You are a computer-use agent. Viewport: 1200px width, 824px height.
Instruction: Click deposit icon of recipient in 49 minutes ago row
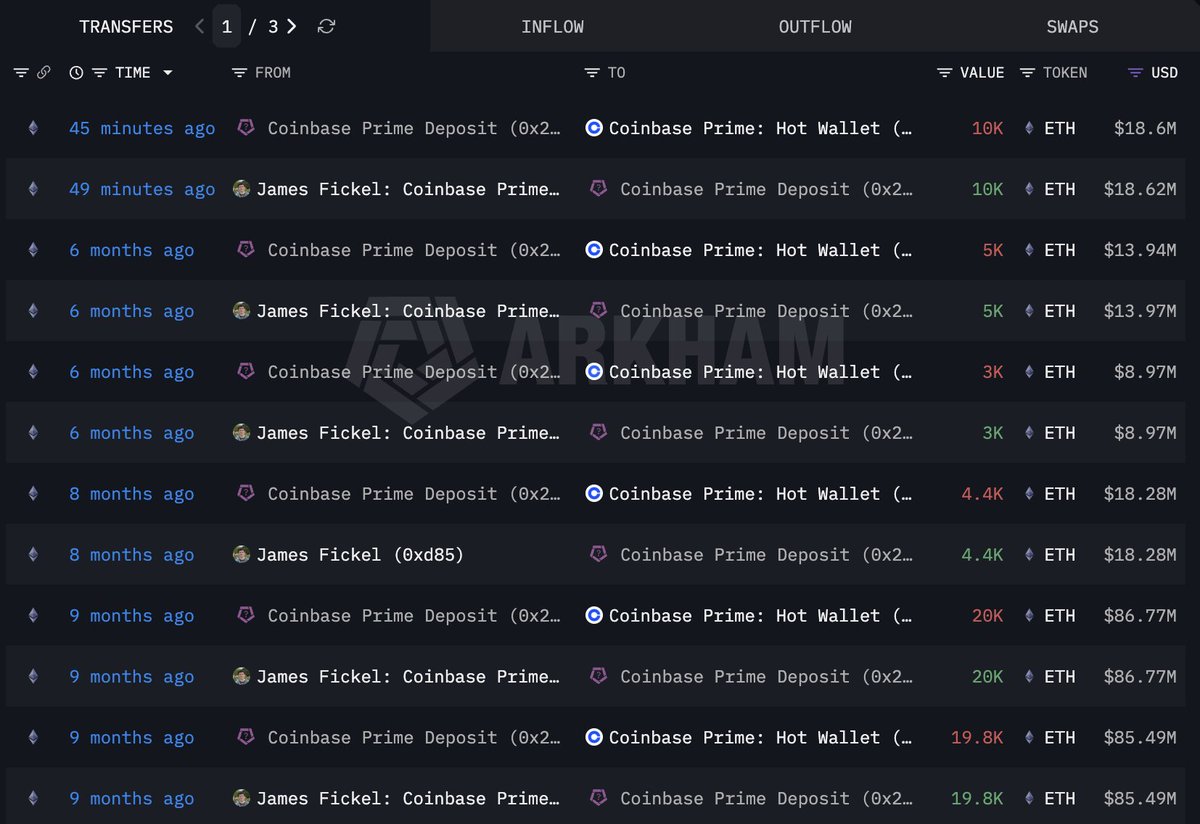click(598, 188)
